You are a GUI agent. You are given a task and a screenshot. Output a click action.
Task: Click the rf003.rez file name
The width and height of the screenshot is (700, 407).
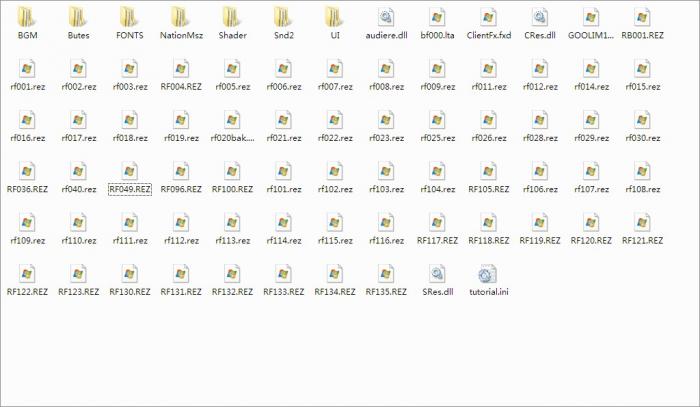(130, 87)
